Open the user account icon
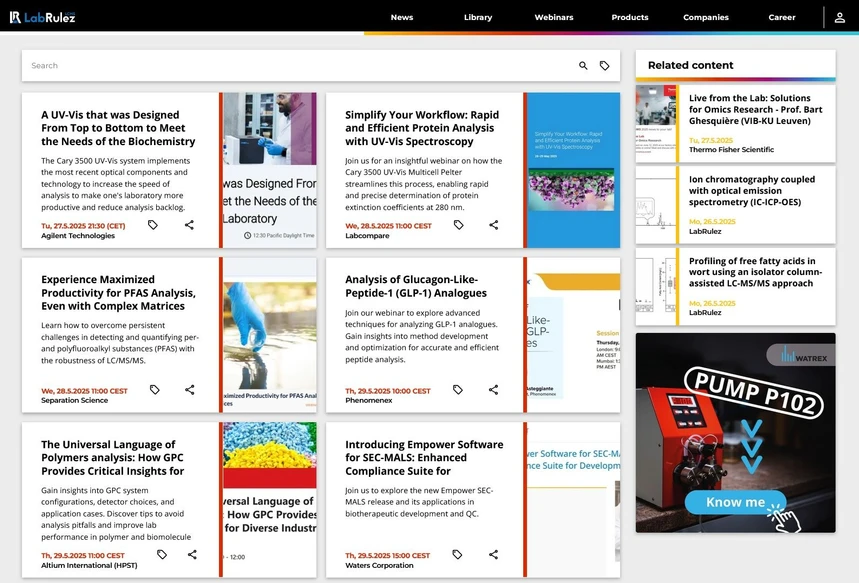Viewport: 859px width, 583px height. pyautogui.click(x=840, y=17)
